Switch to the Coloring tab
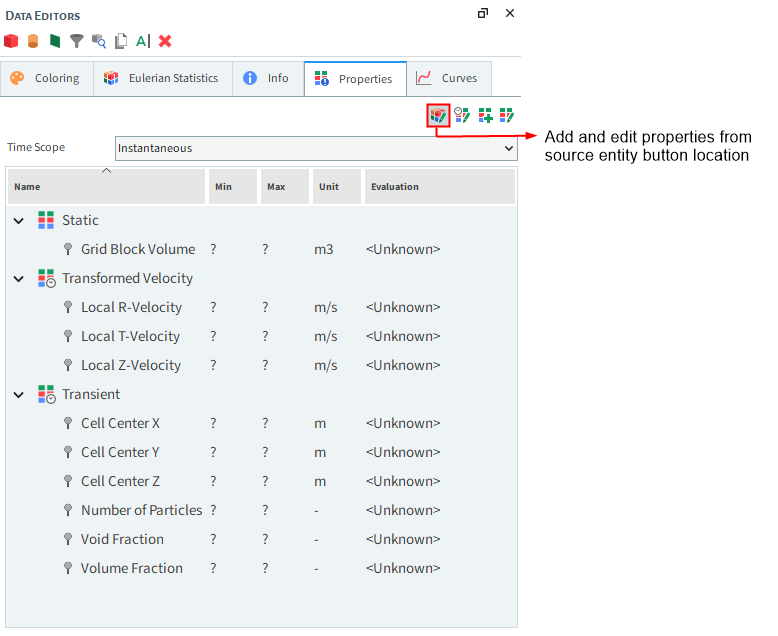 point(47,78)
